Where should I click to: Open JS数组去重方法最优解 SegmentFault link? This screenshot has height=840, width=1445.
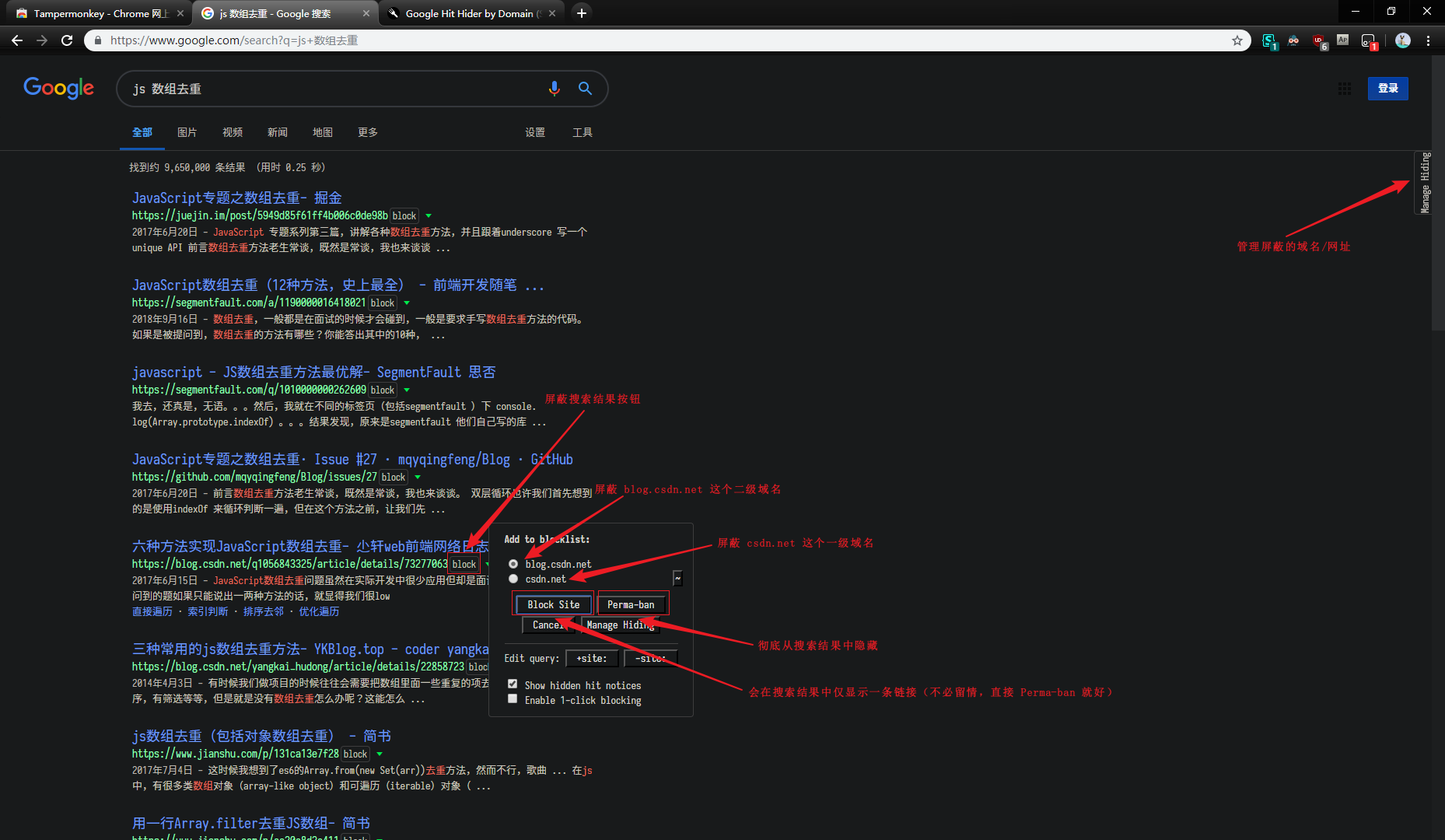click(313, 372)
